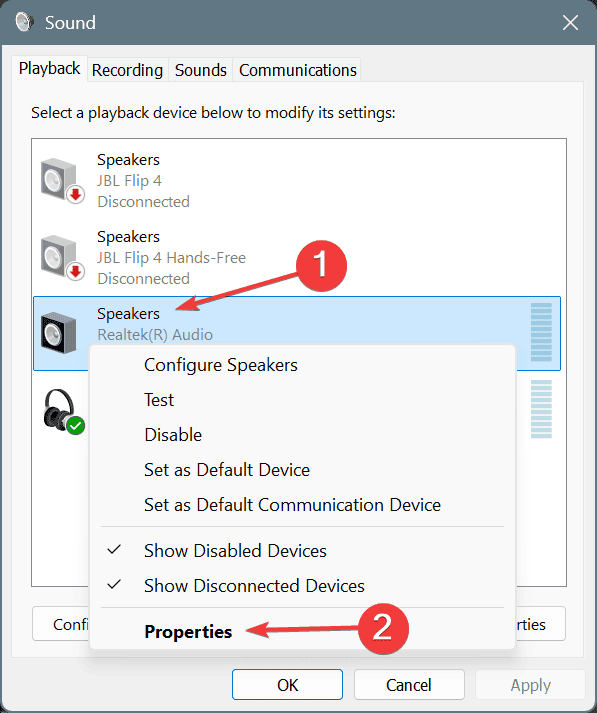The width and height of the screenshot is (597, 713).
Task: Click the JBL Flip 4 Hands-Free speaker icon
Action: coord(62,257)
